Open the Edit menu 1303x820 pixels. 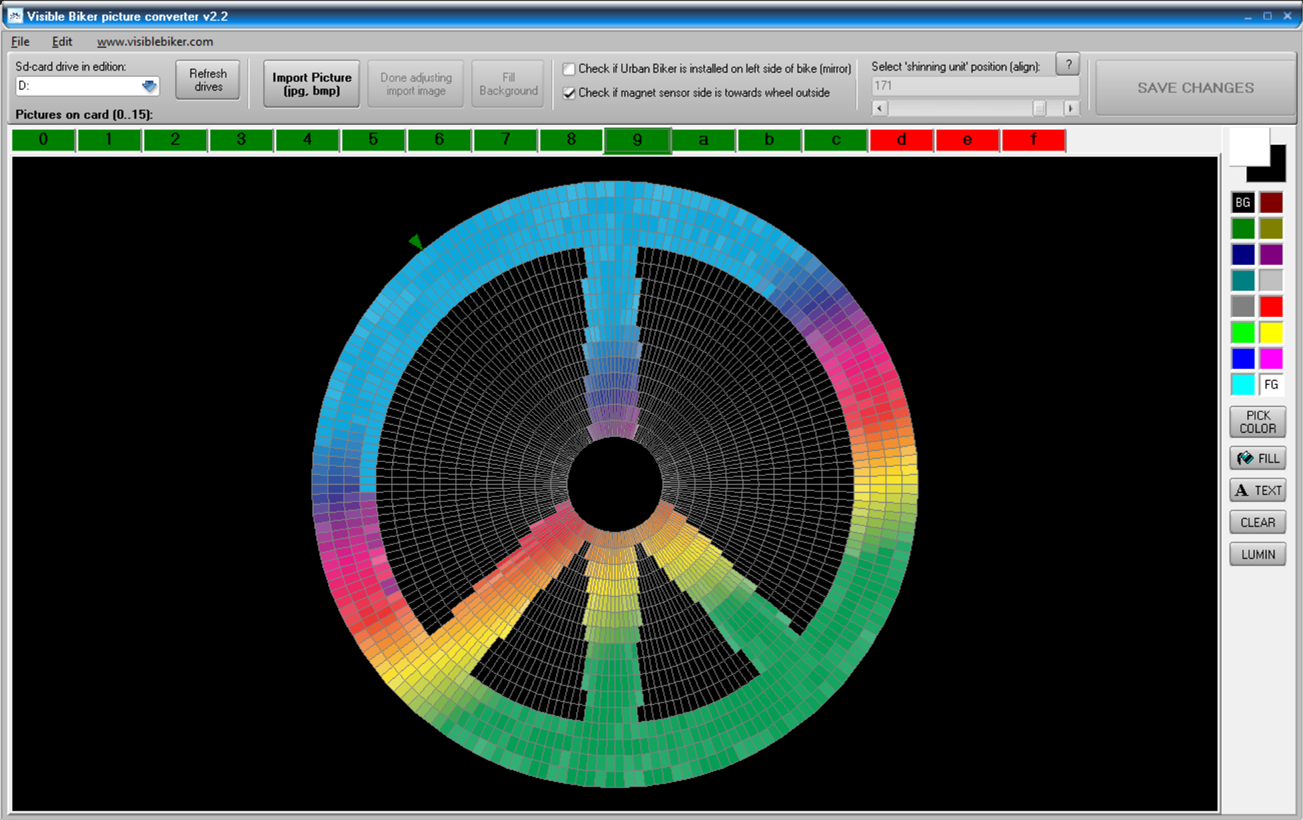click(62, 42)
